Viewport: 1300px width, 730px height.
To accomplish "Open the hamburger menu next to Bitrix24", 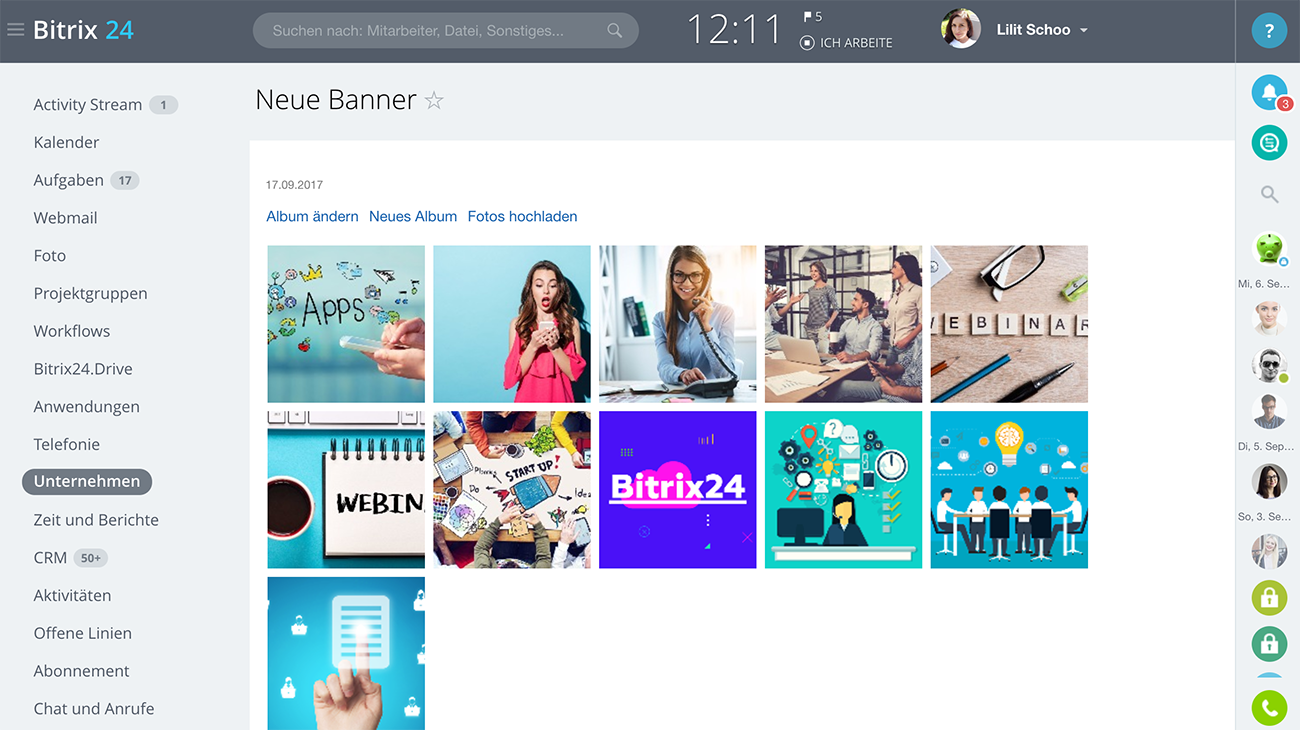I will coord(15,30).
